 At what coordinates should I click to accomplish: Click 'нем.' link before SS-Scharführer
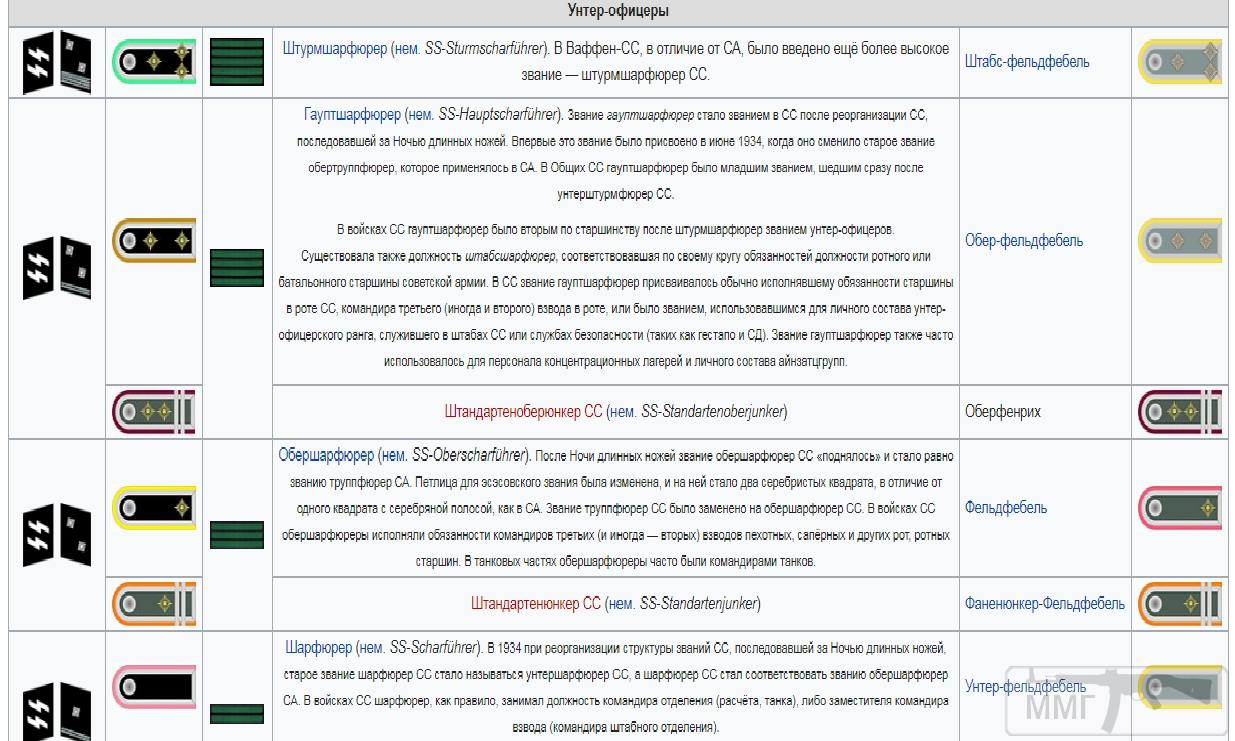(373, 648)
